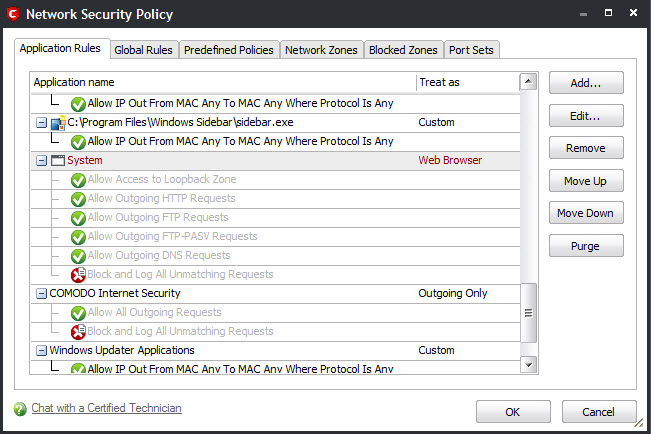Screen dimensions: 651x434
Task: Click allow icon beside Allow Outgoing FTP-PASV Requests
Action: point(78,237)
